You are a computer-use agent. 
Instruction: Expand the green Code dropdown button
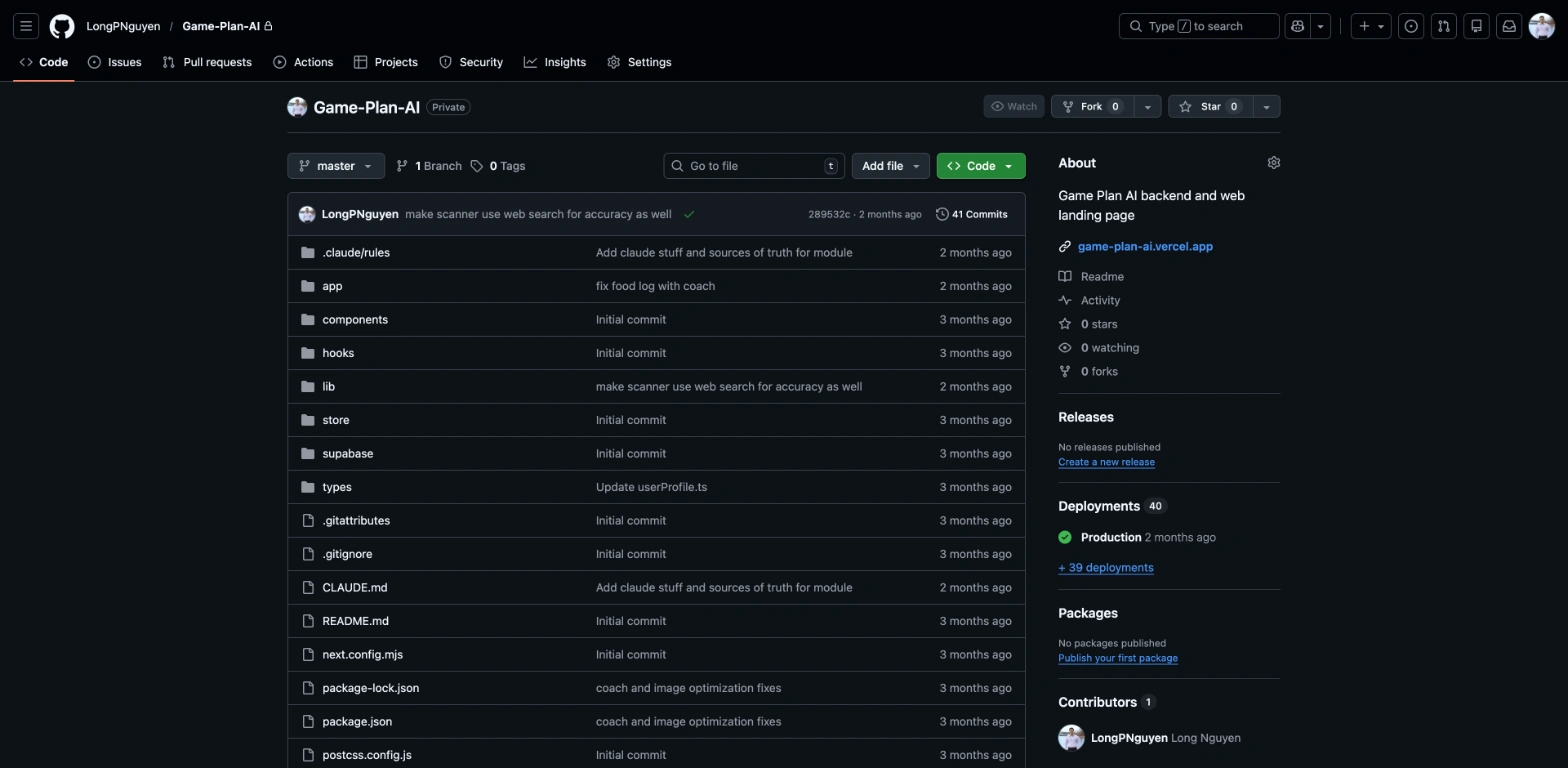pos(980,166)
